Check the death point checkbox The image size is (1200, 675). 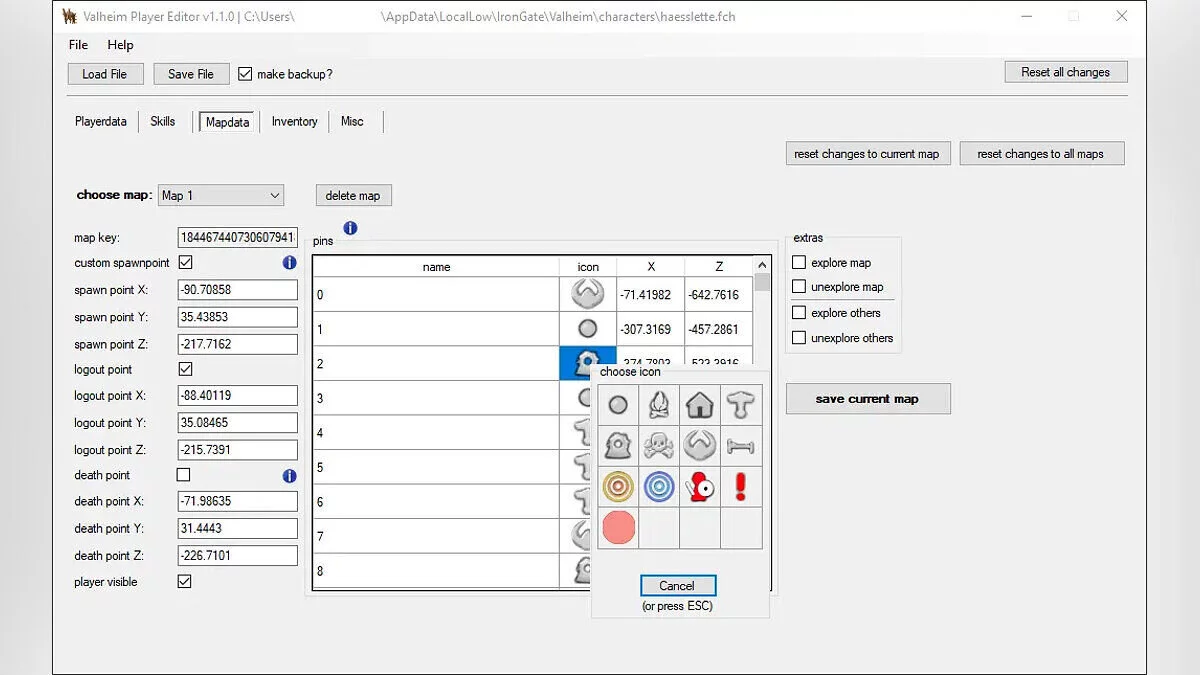[184, 475]
